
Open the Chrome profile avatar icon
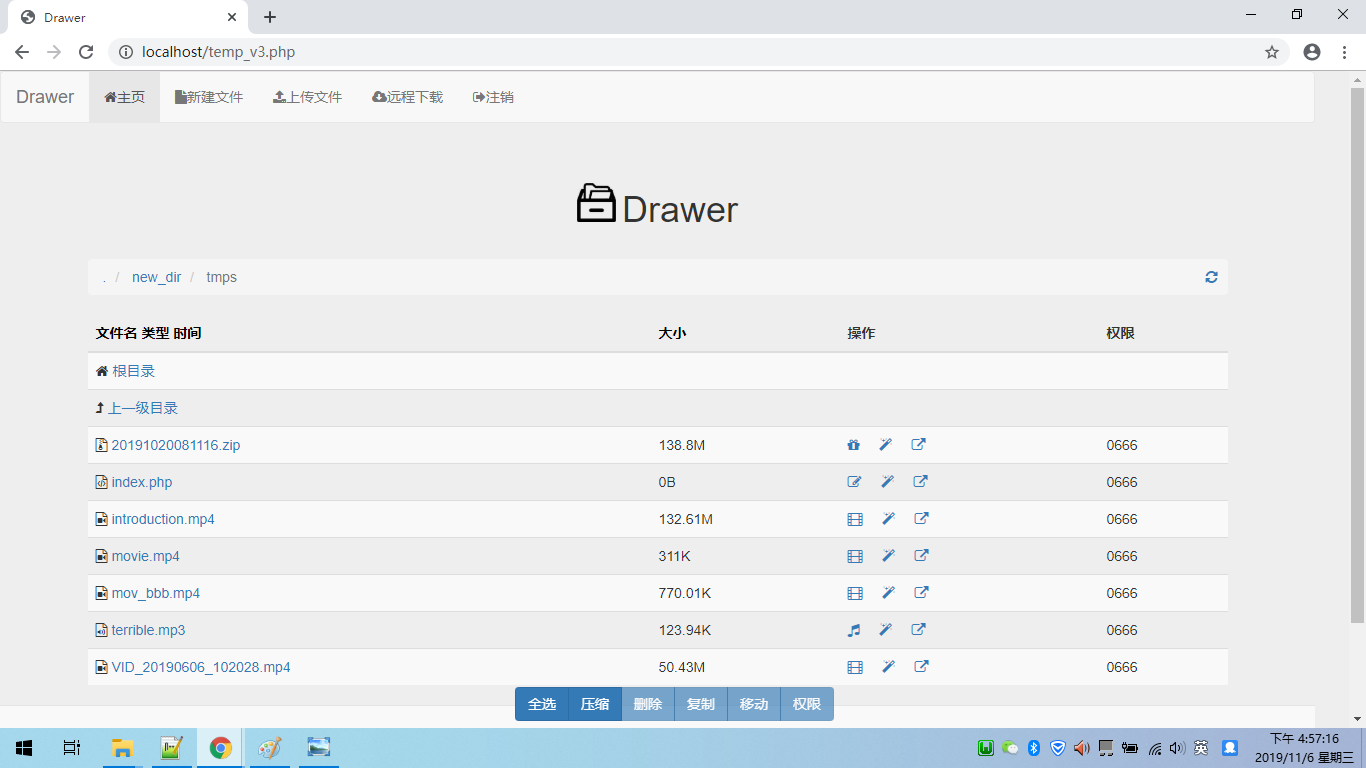click(1312, 52)
